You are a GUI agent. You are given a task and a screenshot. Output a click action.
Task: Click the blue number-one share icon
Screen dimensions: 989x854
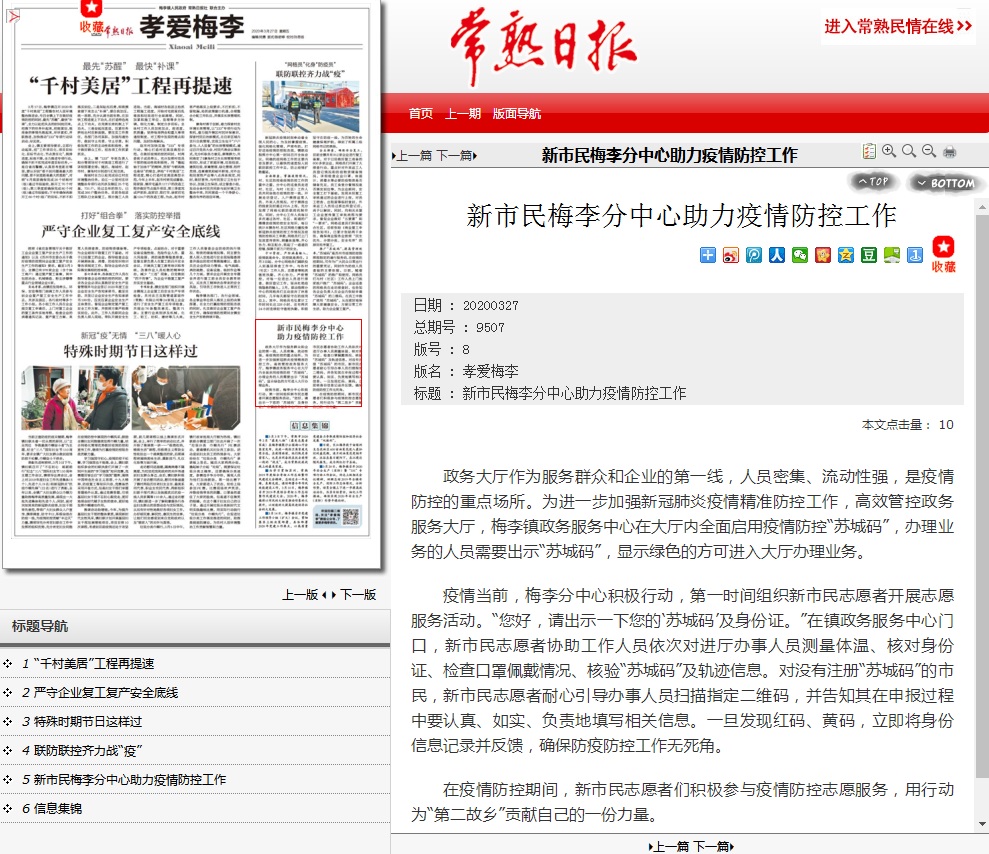pyautogui.click(x=915, y=255)
